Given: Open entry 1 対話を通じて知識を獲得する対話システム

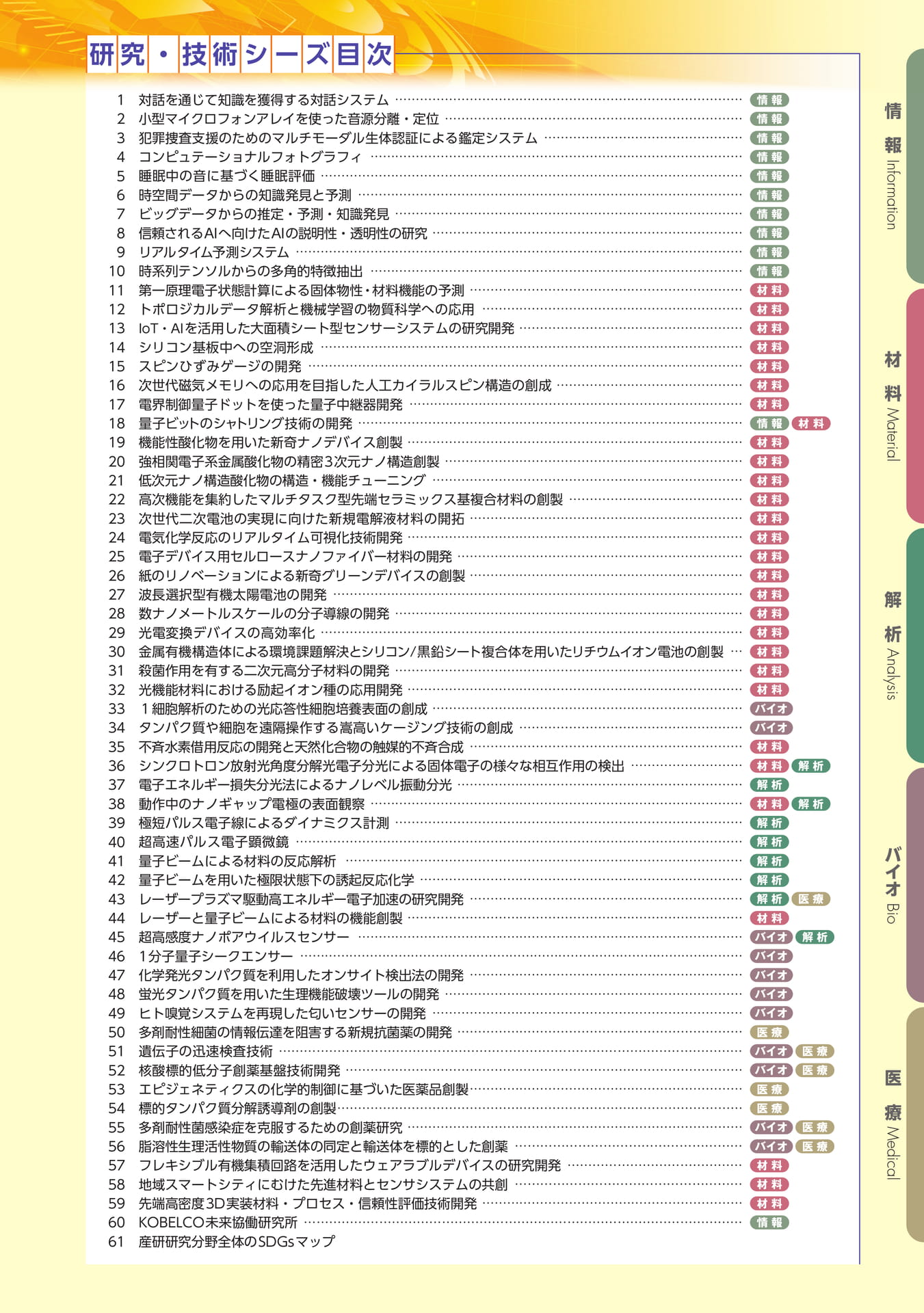Looking at the screenshot, I should point(263,100).
